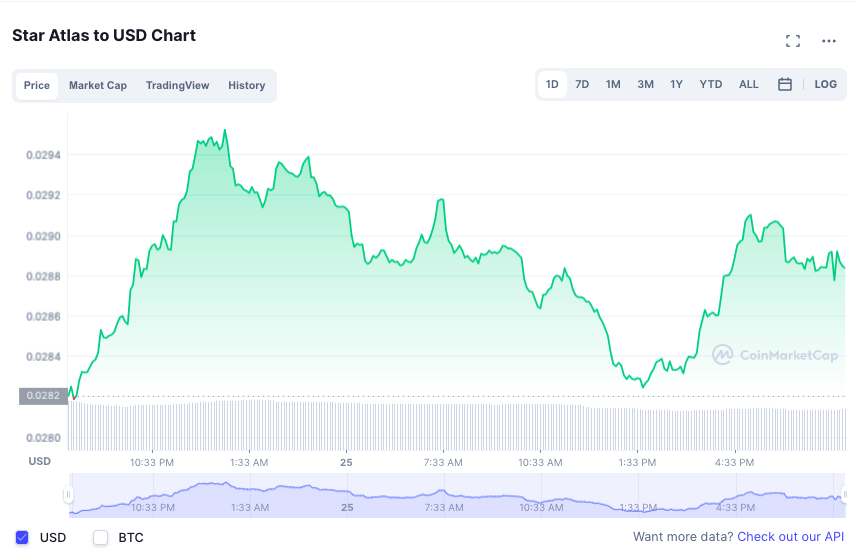856x549 pixels.
Task: Toggle the LOG scale button
Action: [825, 85]
